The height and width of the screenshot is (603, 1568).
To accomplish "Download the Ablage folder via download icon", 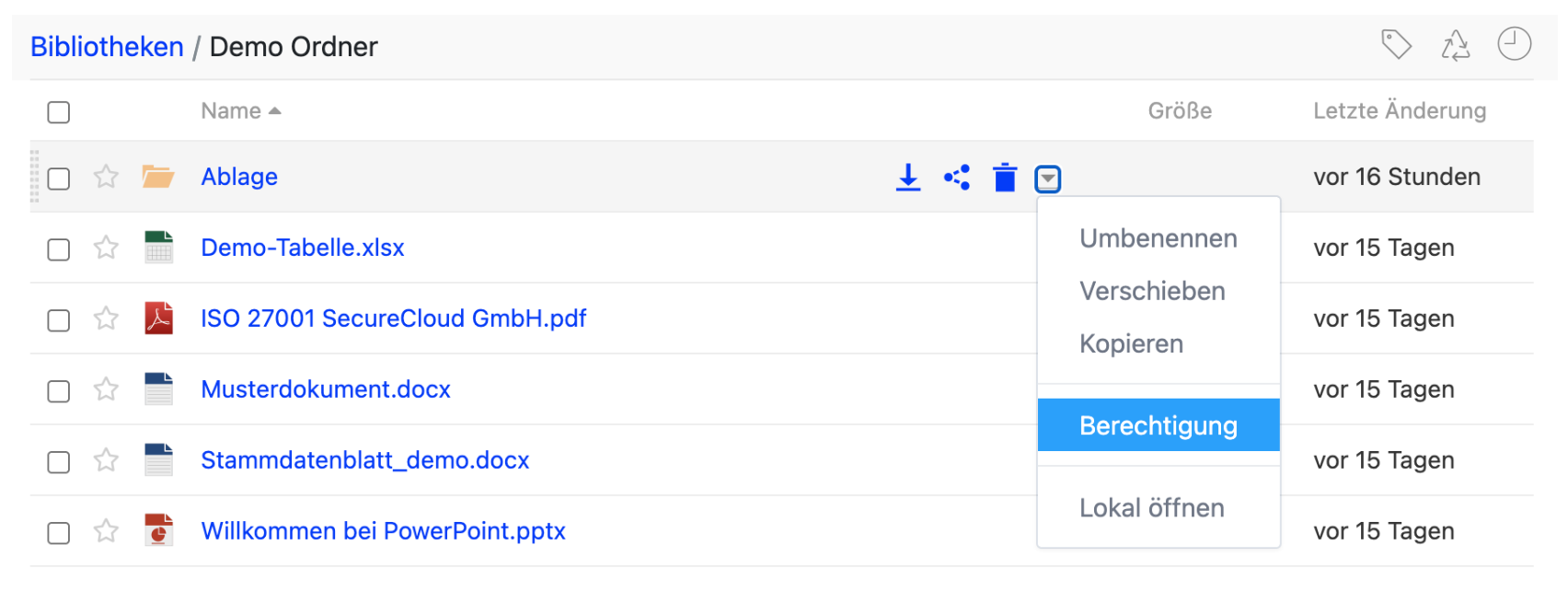I will point(908,177).
